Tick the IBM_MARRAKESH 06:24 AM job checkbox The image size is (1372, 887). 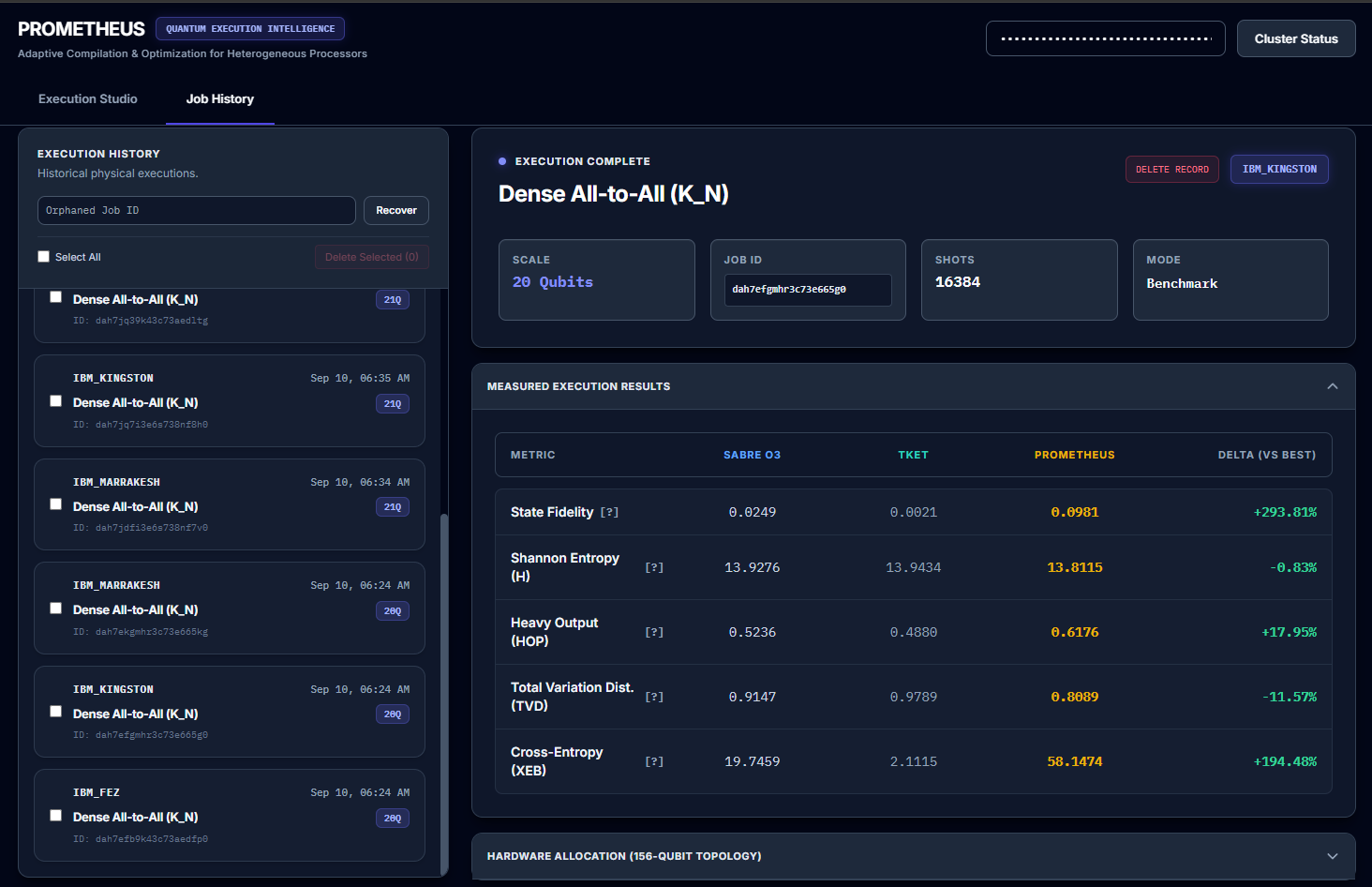click(x=56, y=609)
